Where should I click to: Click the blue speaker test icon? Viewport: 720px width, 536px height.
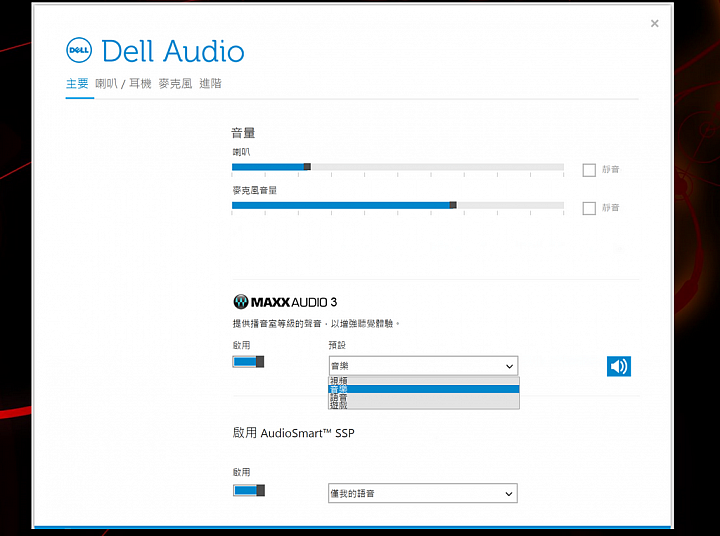click(x=619, y=366)
